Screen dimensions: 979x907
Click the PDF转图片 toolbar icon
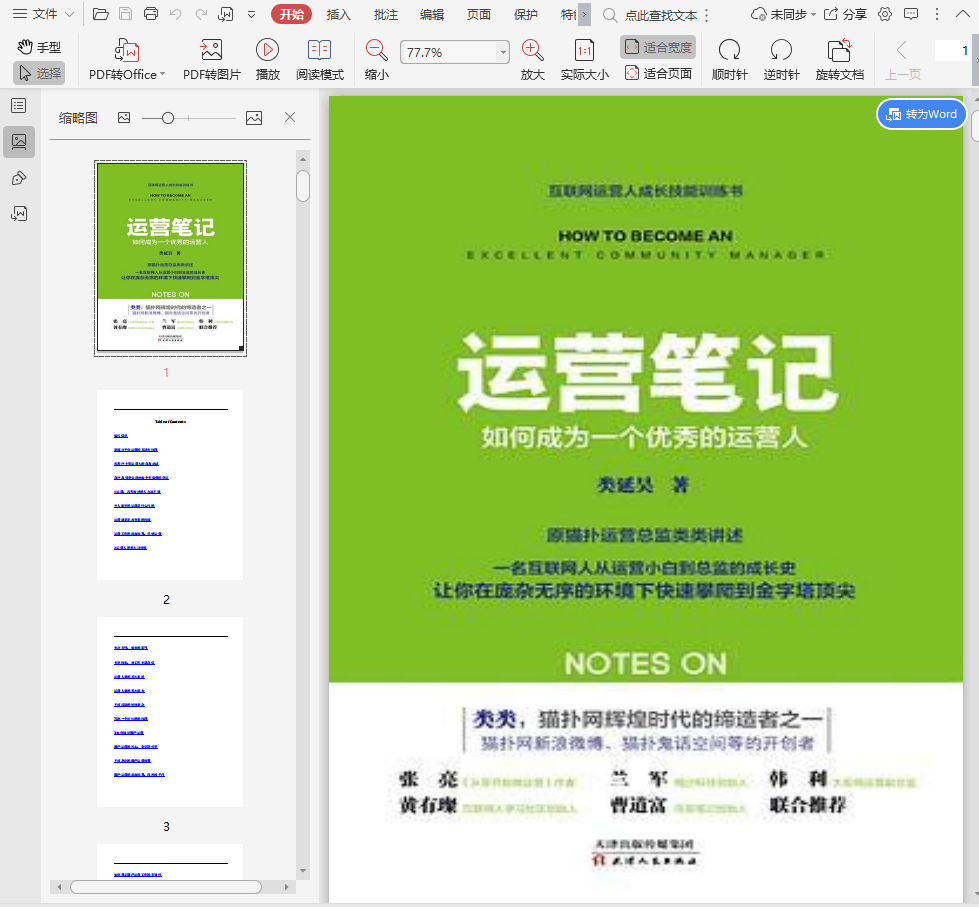tap(211, 51)
